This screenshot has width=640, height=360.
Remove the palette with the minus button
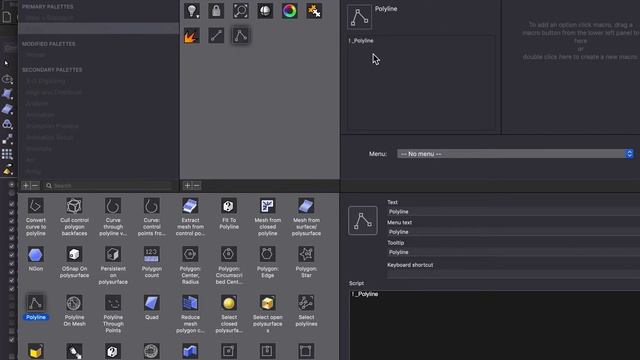point(35,186)
